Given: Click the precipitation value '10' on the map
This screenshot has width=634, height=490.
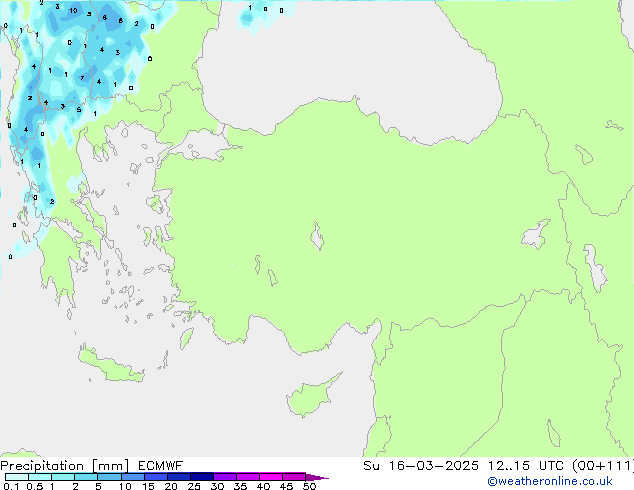Looking at the screenshot, I should [x=73, y=11].
